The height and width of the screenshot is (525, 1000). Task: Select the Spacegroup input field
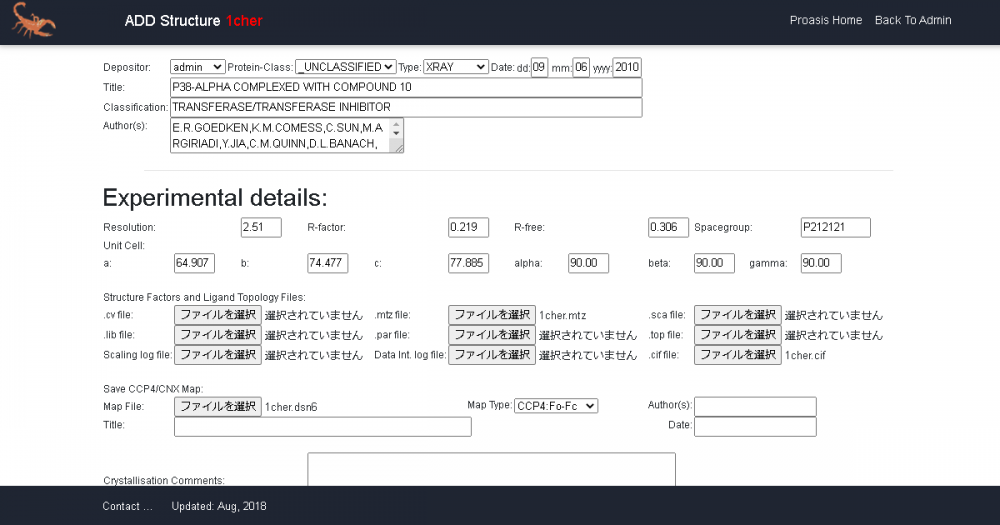(x=835, y=227)
